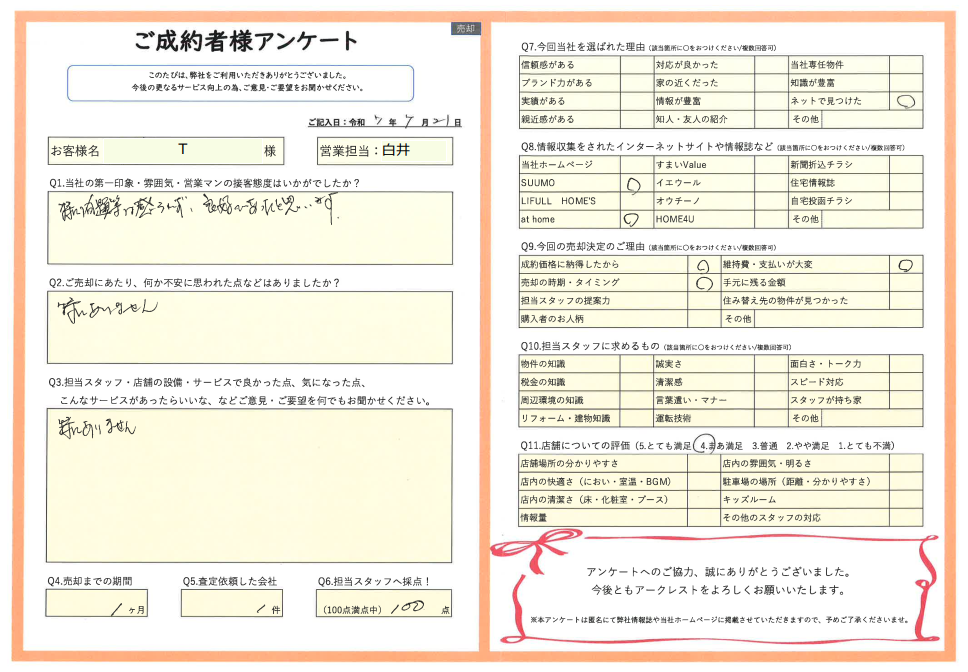
Task: Click the Q4 months period field
Action: pyautogui.click(x=98, y=603)
